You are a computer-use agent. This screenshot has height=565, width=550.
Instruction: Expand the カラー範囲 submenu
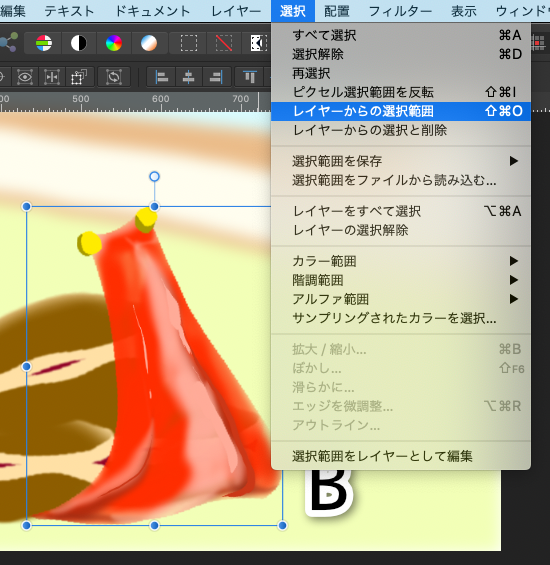(x=401, y=261)
